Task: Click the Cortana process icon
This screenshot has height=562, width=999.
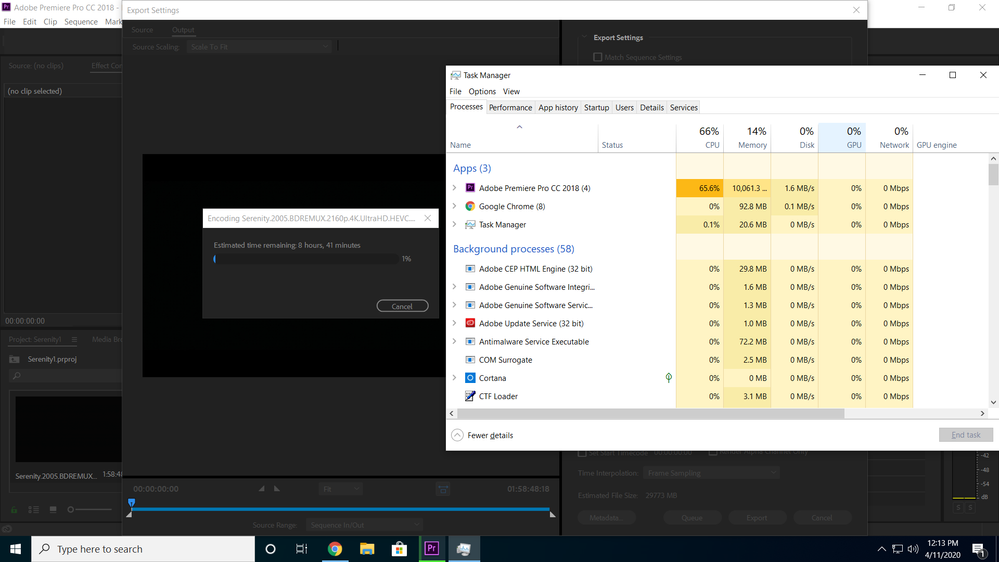Action: click(470, 378)
